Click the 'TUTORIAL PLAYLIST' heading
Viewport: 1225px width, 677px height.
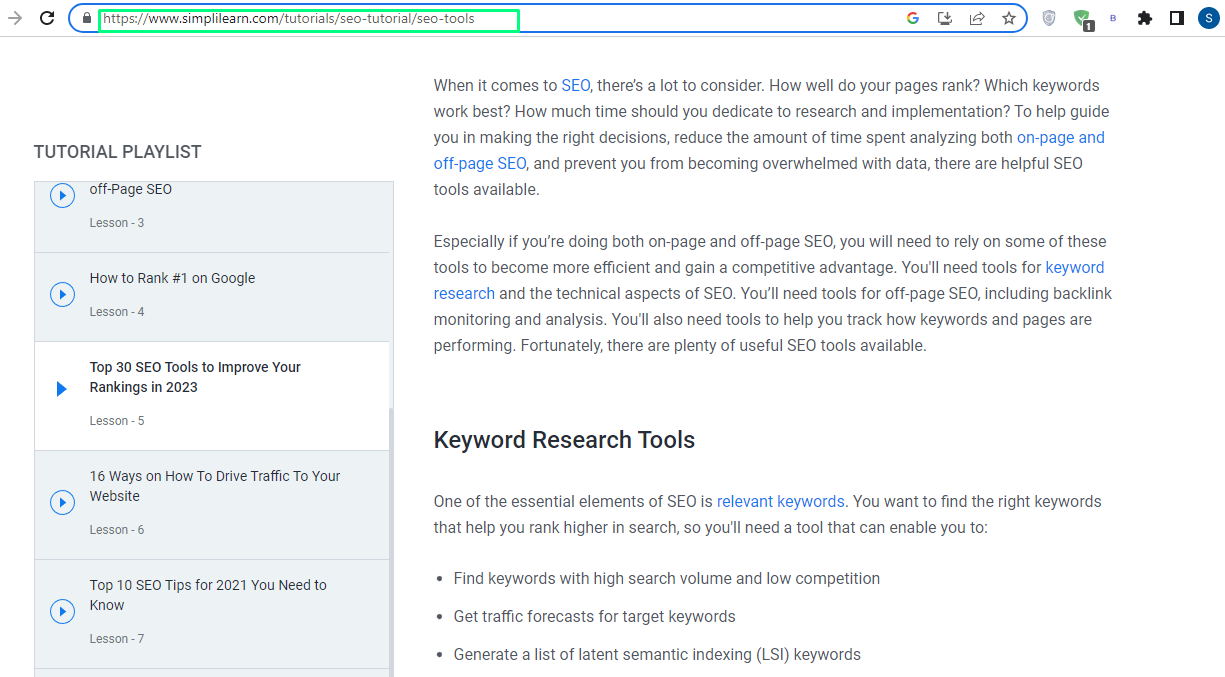[117, 152]
